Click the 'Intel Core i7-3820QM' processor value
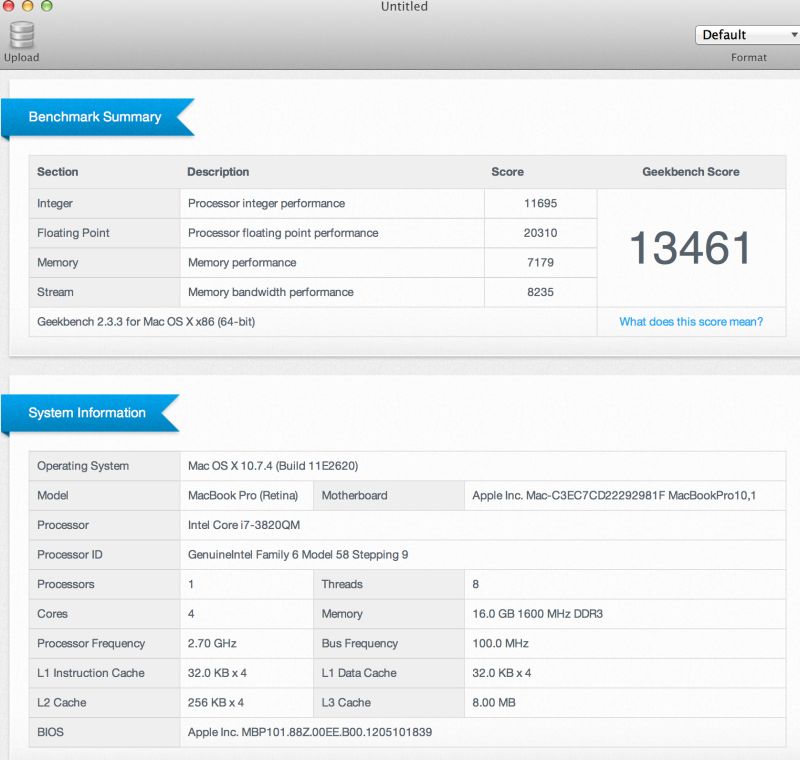 click(244, 525)
